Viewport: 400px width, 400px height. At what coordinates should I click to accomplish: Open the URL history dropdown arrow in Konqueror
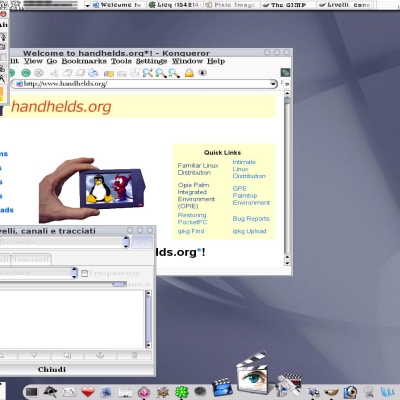273,84
